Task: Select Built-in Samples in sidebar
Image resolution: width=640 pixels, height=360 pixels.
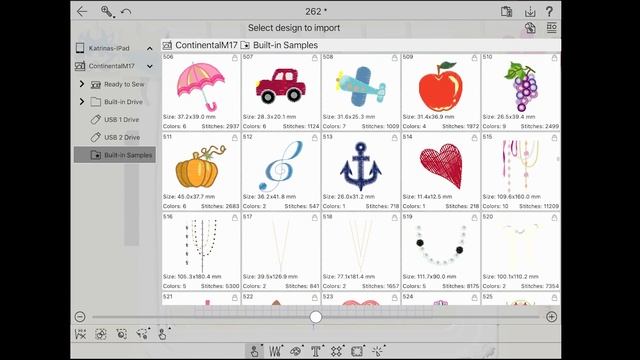Action: tap(115, 155)
